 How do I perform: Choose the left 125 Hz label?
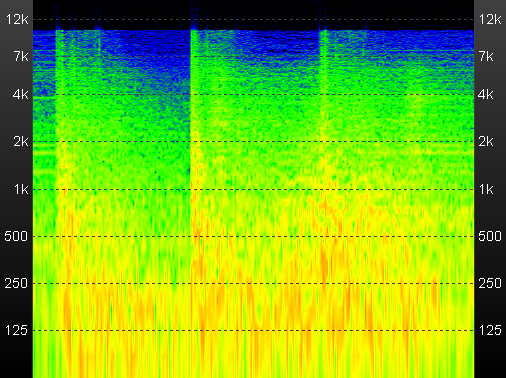[x=16, y=330]
